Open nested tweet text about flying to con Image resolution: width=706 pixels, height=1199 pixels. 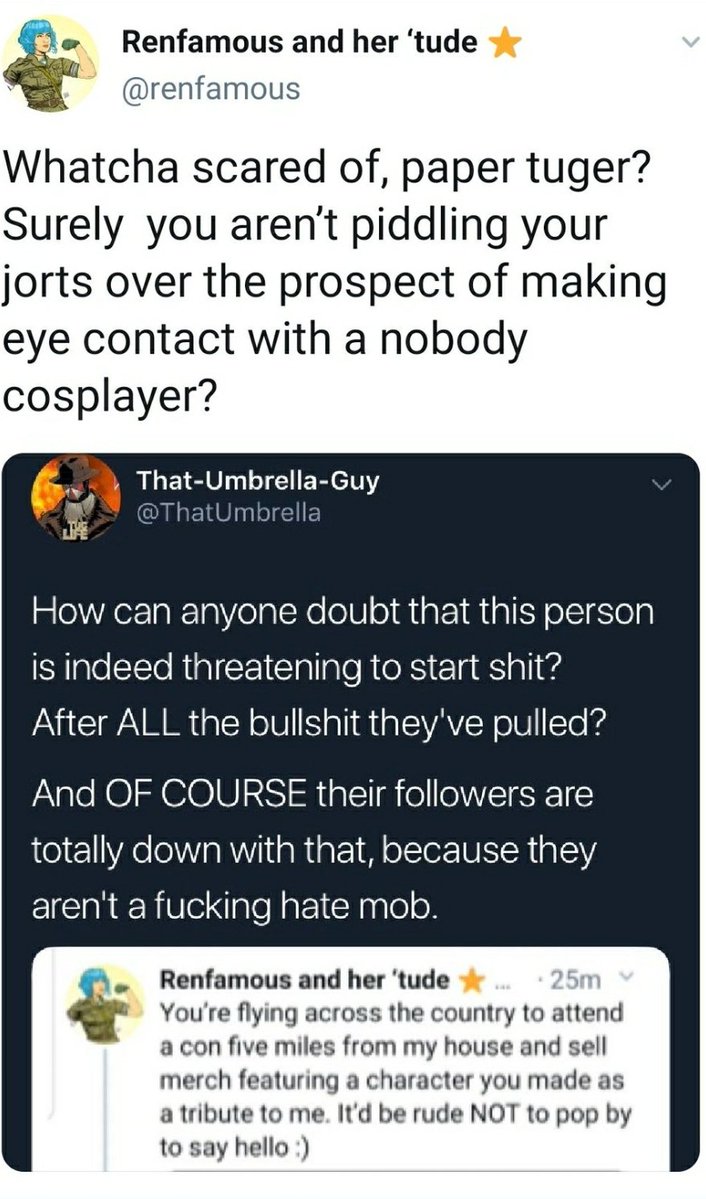pyautogui.click(x=395, y=1080)
